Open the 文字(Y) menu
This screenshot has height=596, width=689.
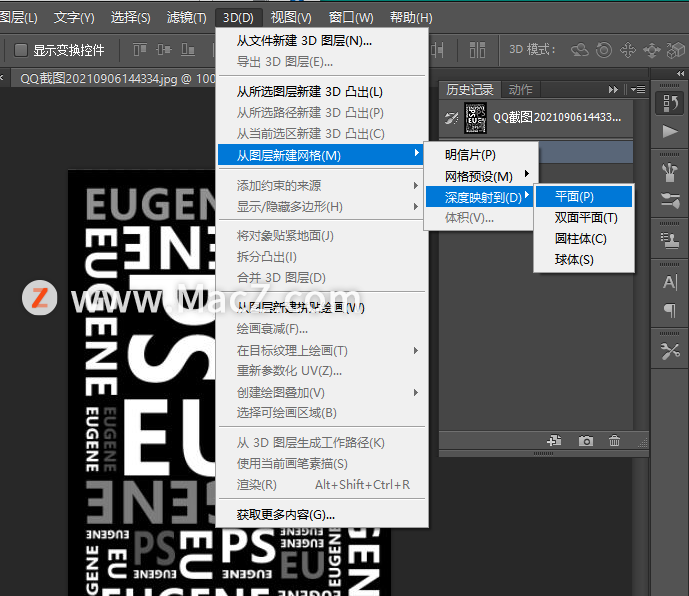coord(74,18)
